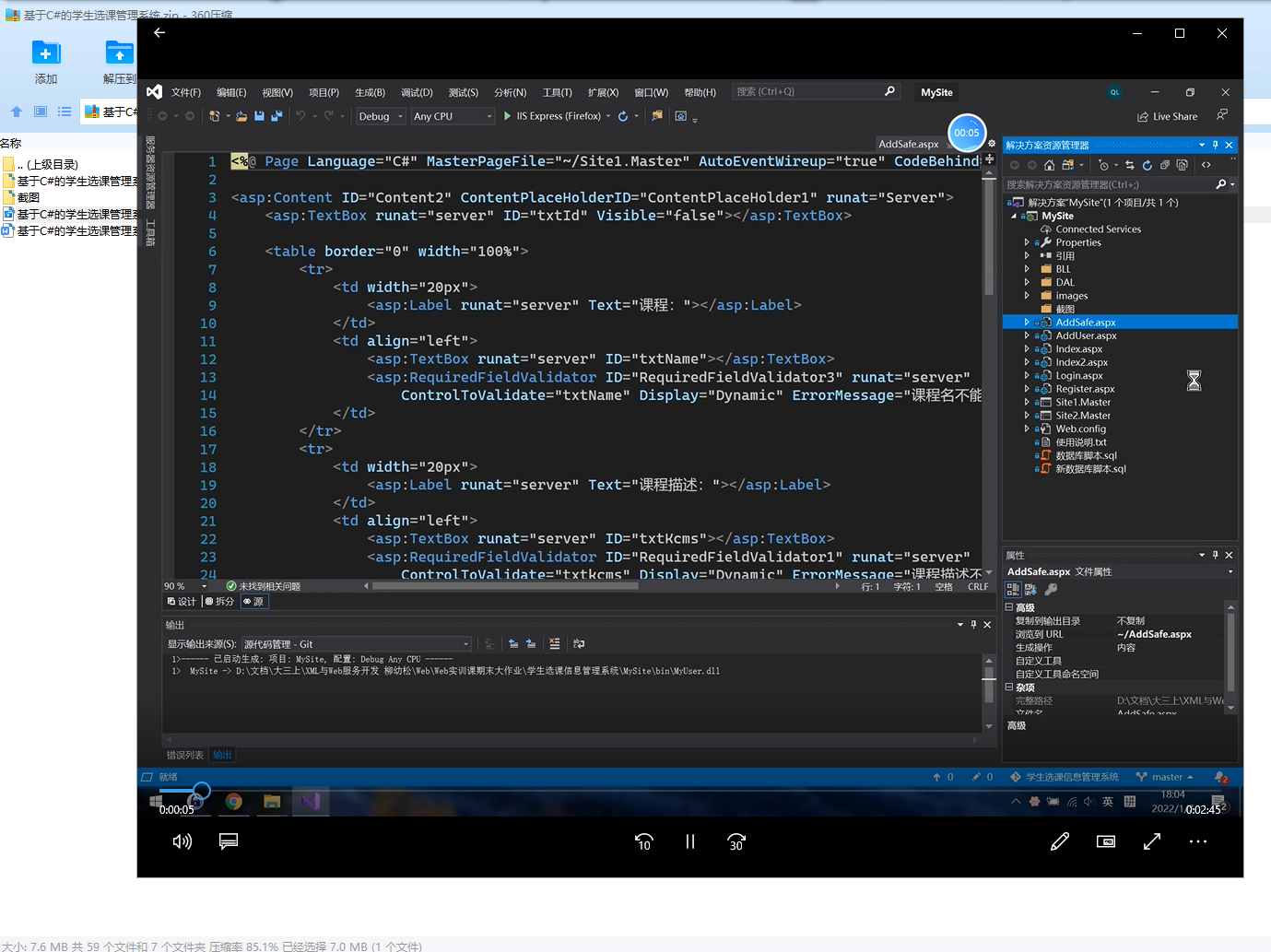Open the Debug configuration dropdown
The image size is (1271, 952).
[381, 116]
